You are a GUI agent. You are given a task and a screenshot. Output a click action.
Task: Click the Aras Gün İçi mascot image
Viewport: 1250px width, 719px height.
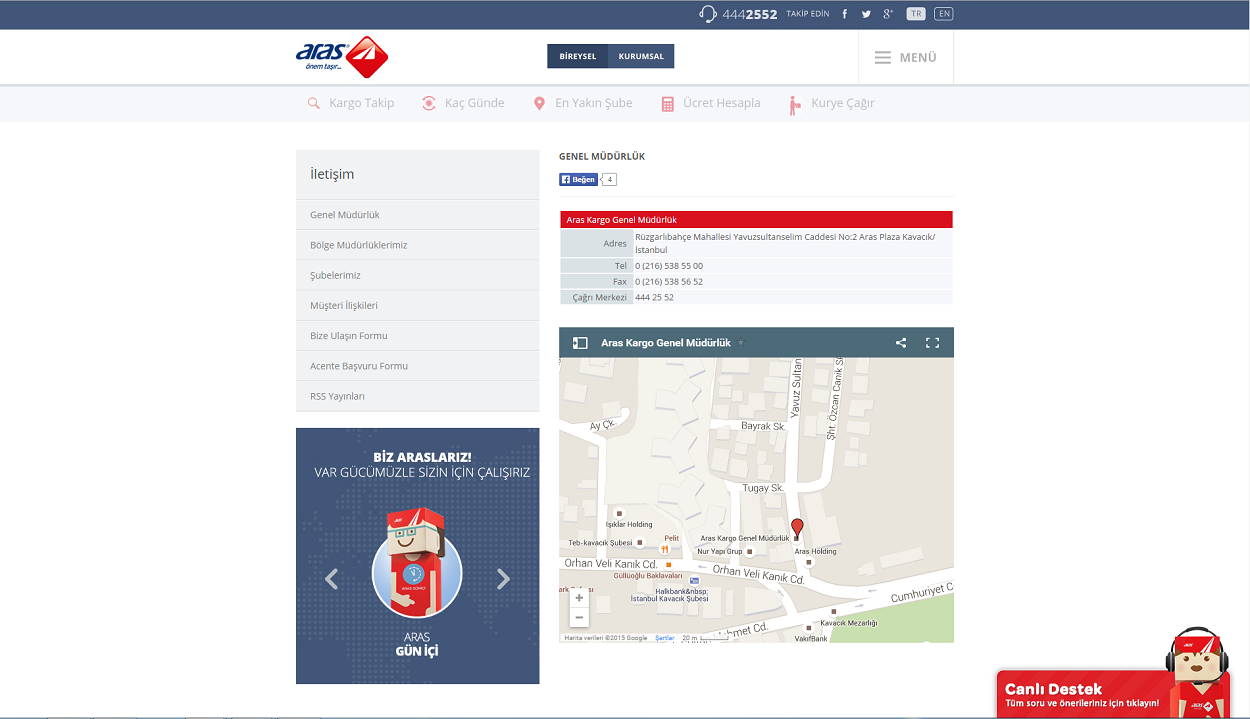click(417, 563)
